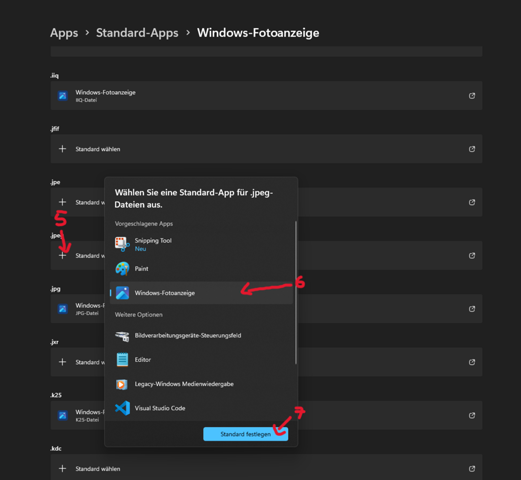
Task: Click 'IIQ-Datei' subtitle text
Action: [x=86, y=100]
